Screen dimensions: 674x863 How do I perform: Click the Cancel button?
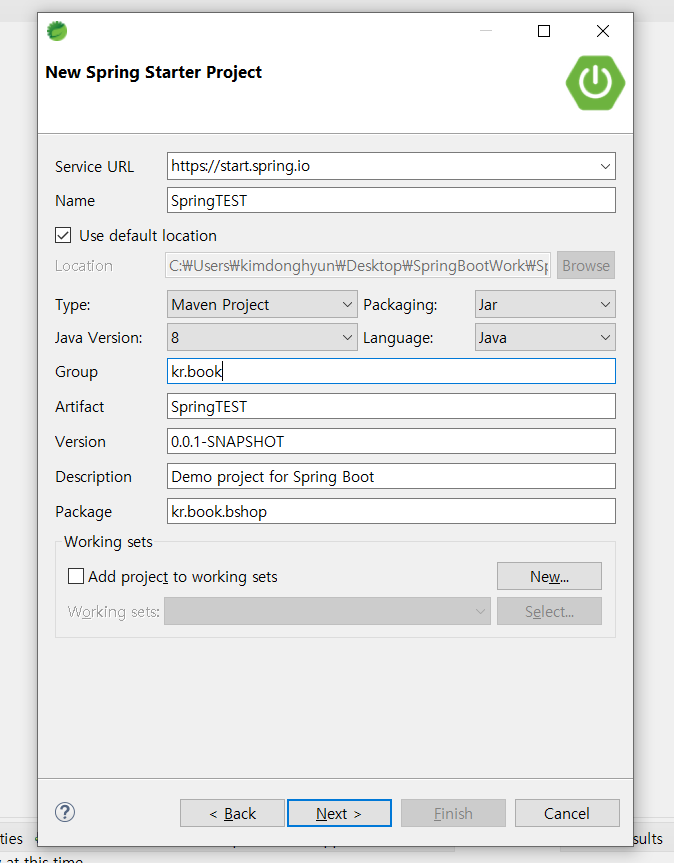pyautogui.click(x=567, y=813)
